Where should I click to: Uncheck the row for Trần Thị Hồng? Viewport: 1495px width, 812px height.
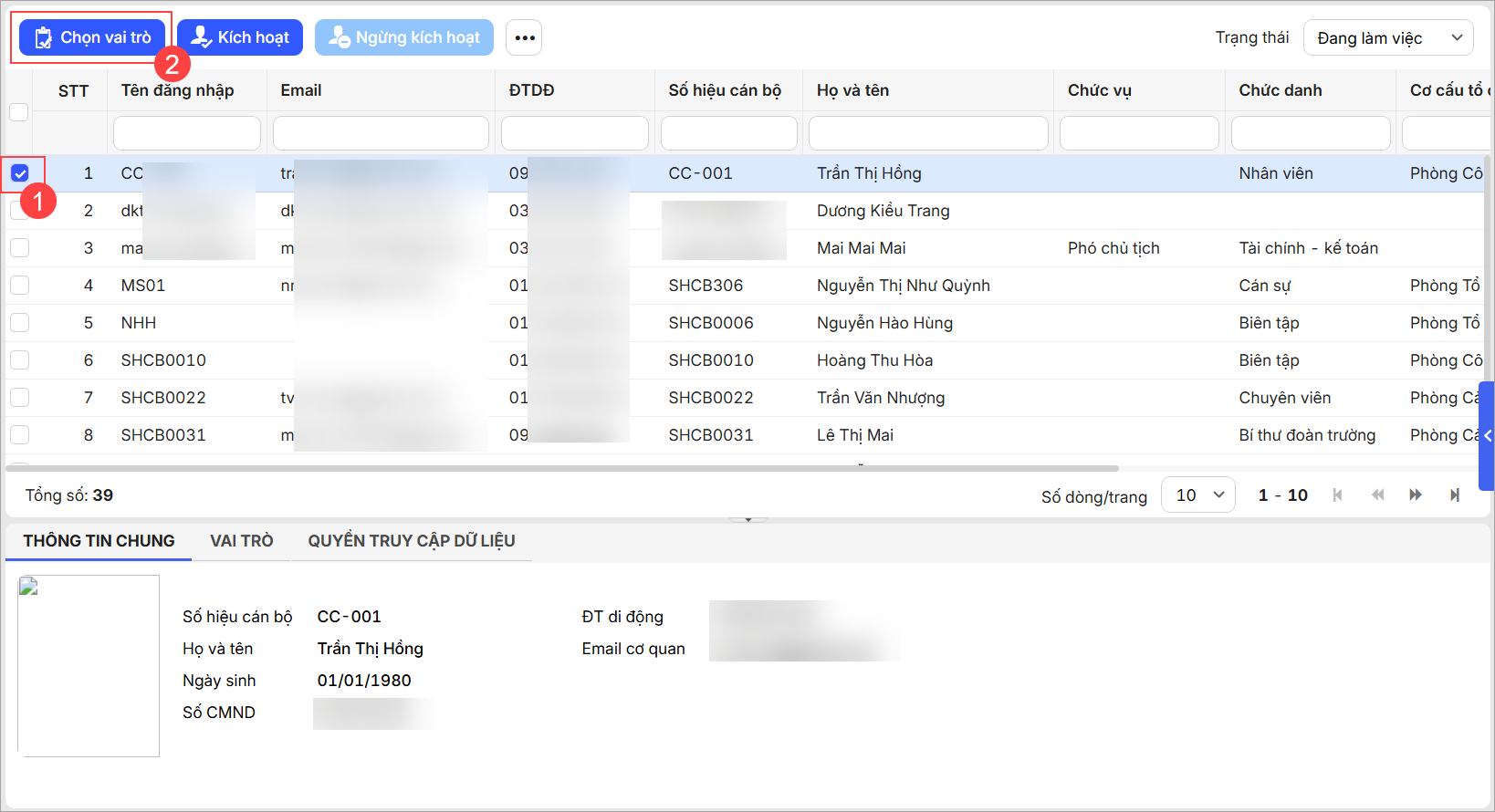click(x=20, y=173)
